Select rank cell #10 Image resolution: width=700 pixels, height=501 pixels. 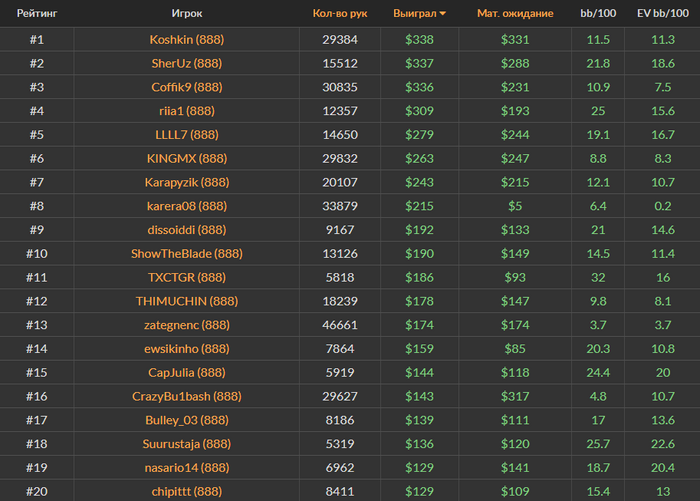[37, 254]
